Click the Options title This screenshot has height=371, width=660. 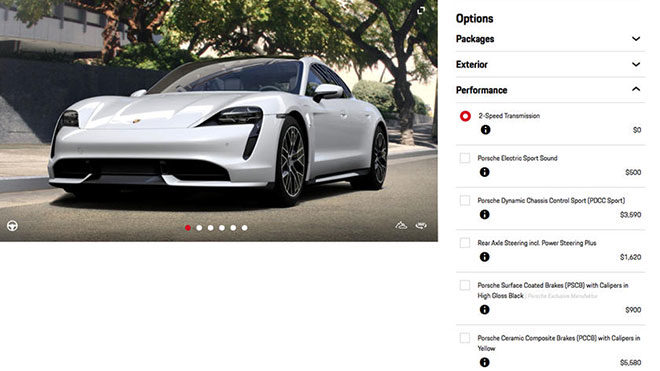(x=474, y=19)
